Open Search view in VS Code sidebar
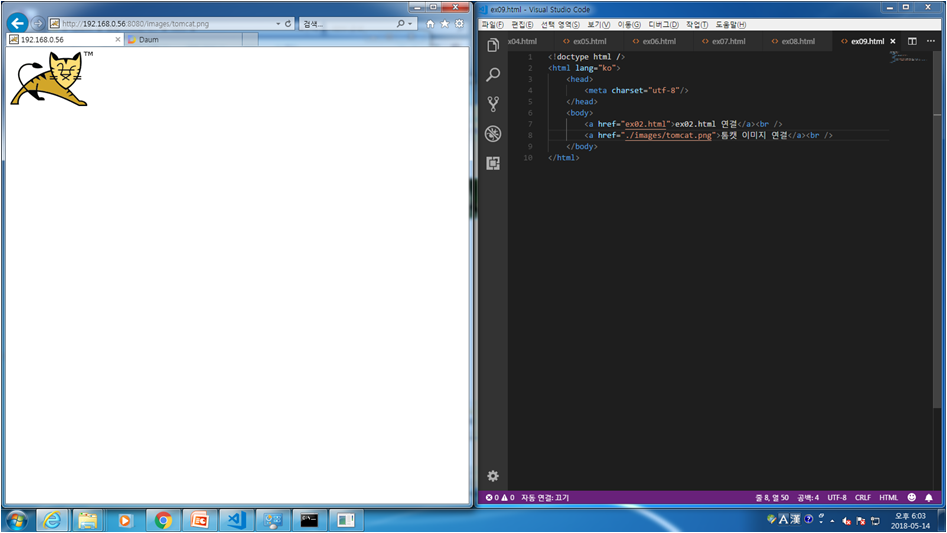This screenshot has width=947, height=533. [x=493, y=74]
